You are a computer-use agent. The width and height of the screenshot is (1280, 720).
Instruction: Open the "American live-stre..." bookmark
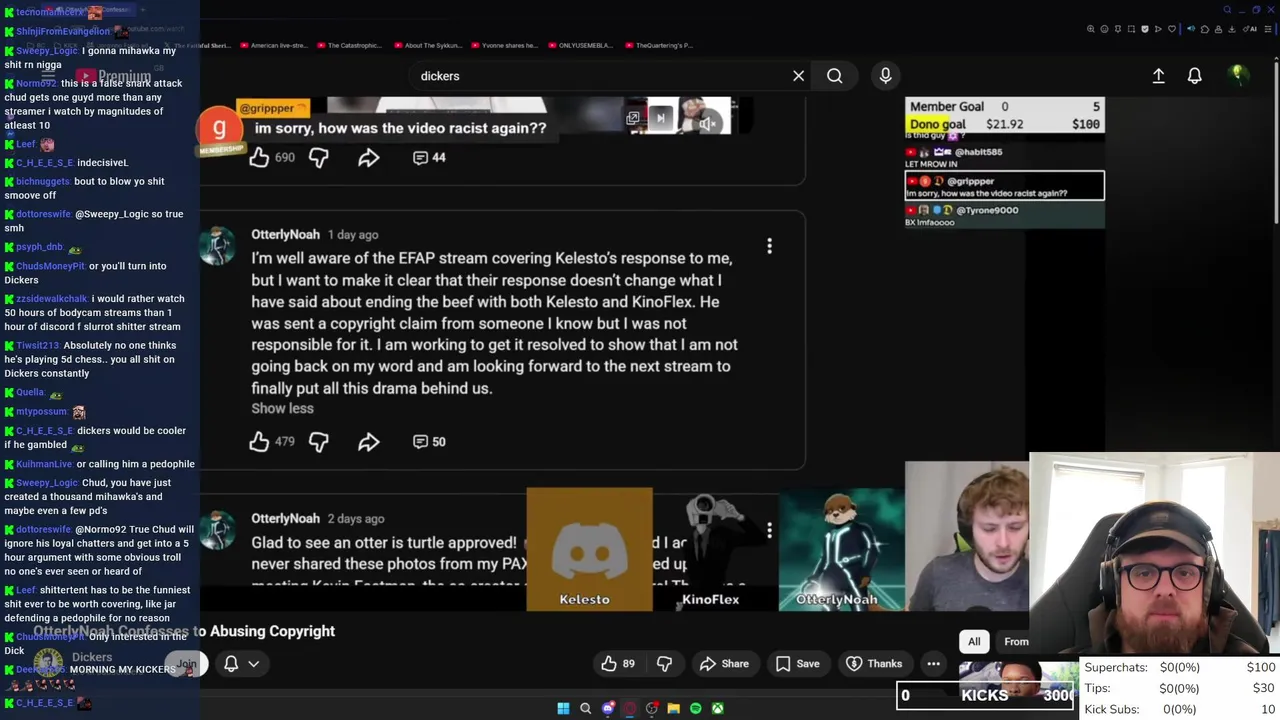point(272,45)
